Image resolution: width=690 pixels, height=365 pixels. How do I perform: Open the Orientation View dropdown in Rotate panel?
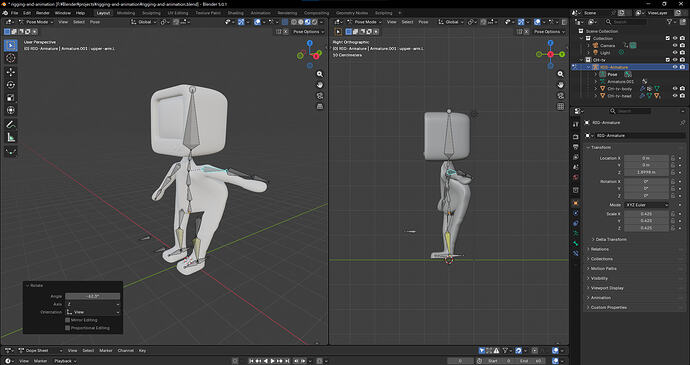93,312
